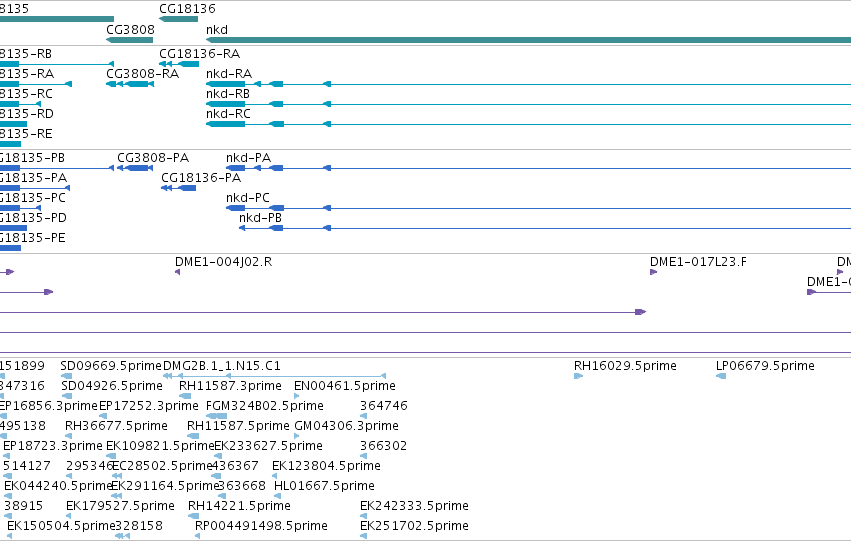
Task: Click FGM324B02.5prime EST label
Action: click(x=264, y=406)
